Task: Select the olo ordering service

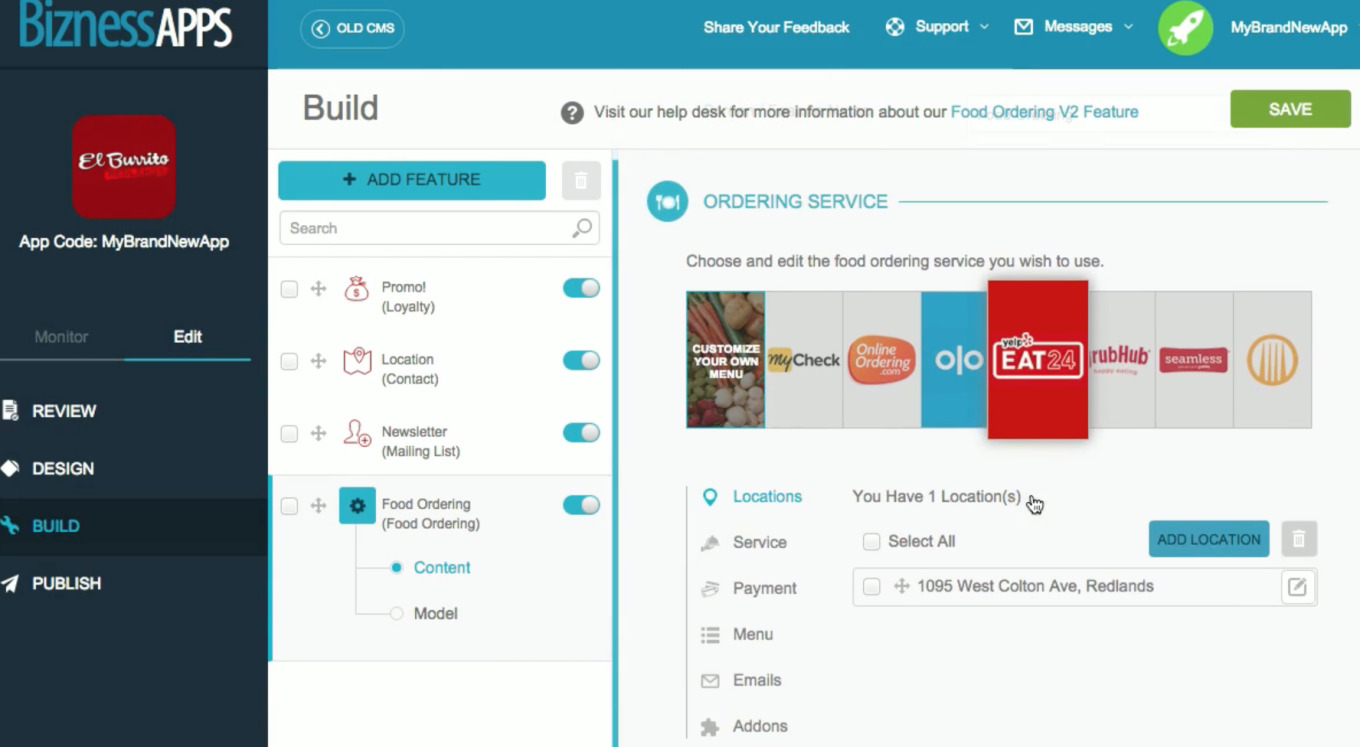Action: click(x=954, y=360)
